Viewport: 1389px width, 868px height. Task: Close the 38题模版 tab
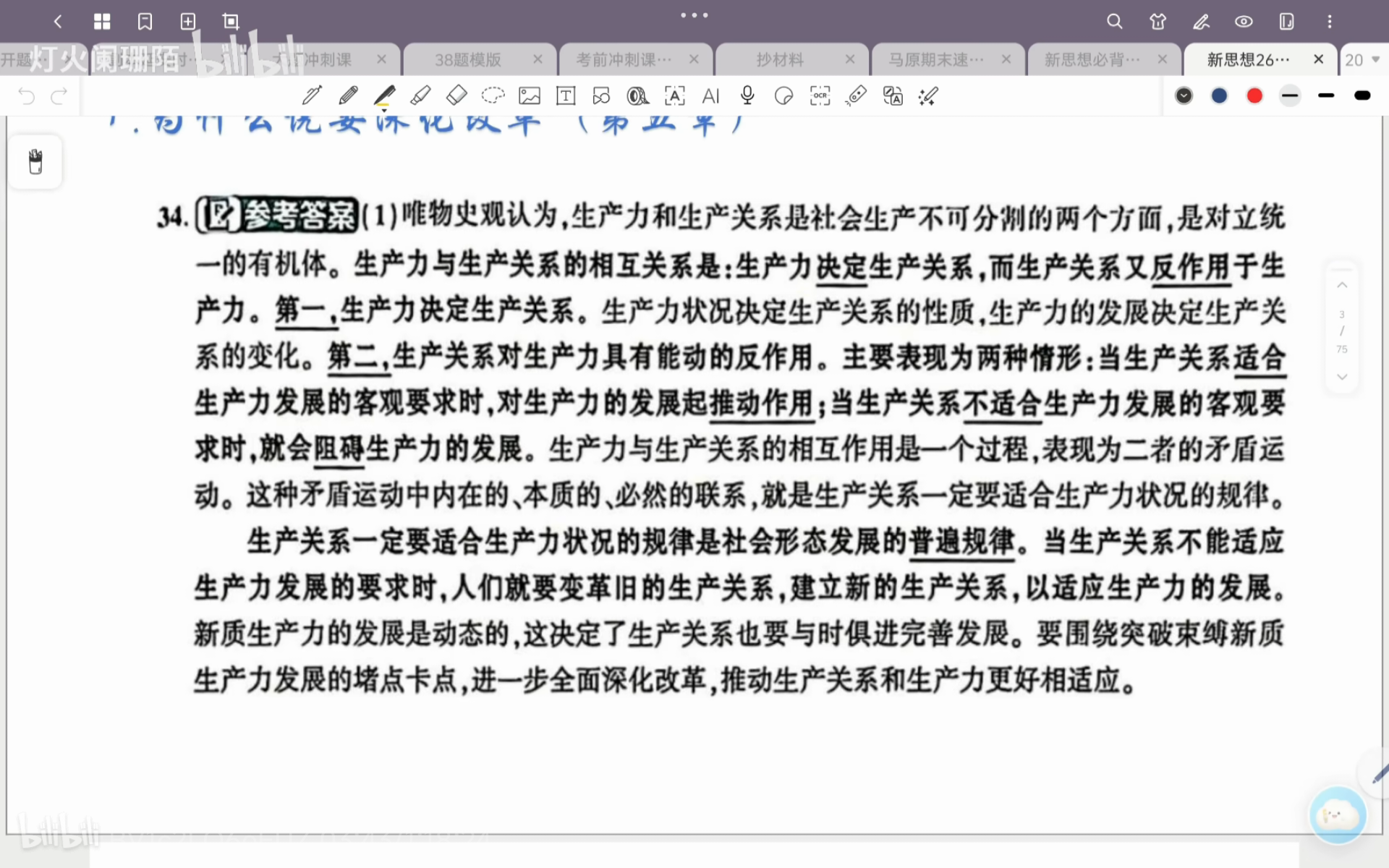point(538,59)
